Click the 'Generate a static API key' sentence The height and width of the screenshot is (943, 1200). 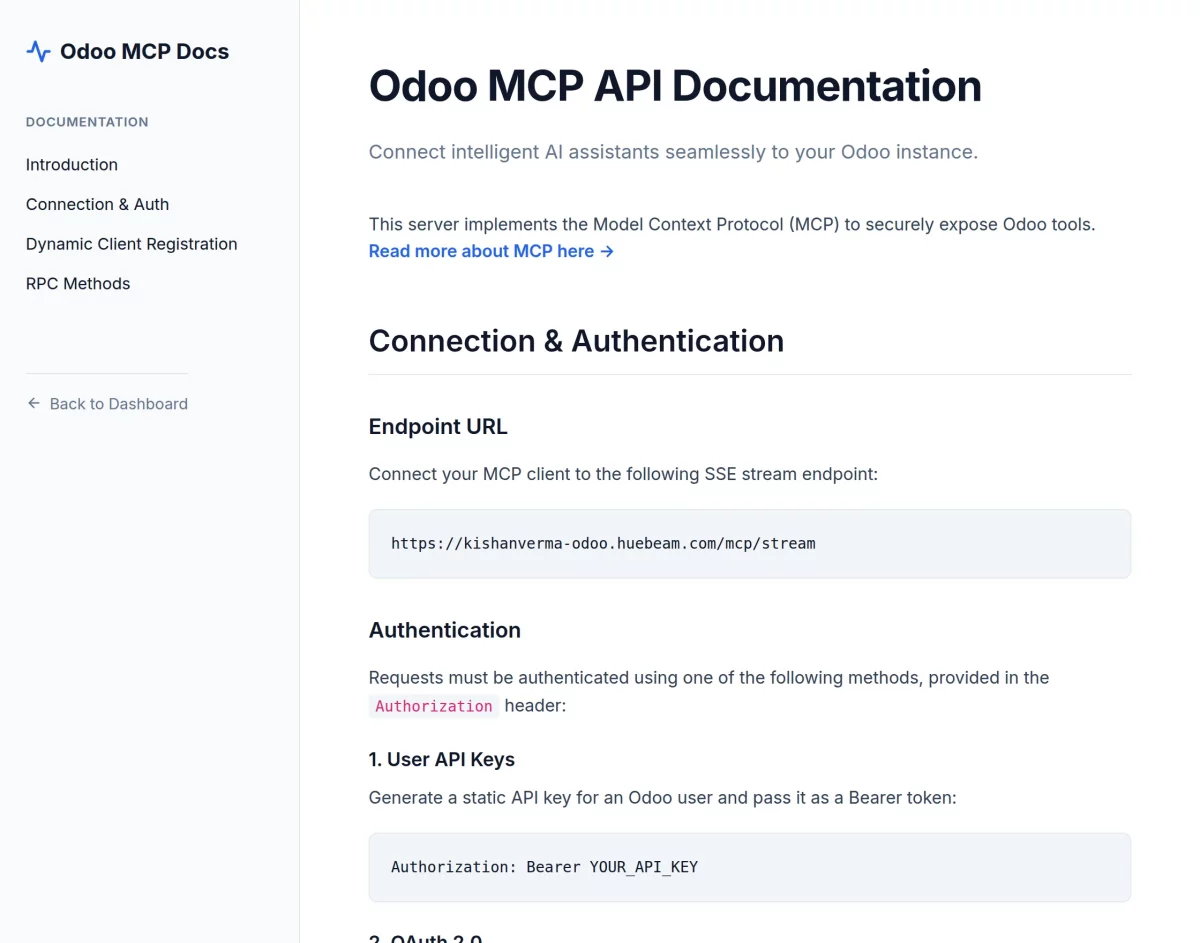point(663,798)
